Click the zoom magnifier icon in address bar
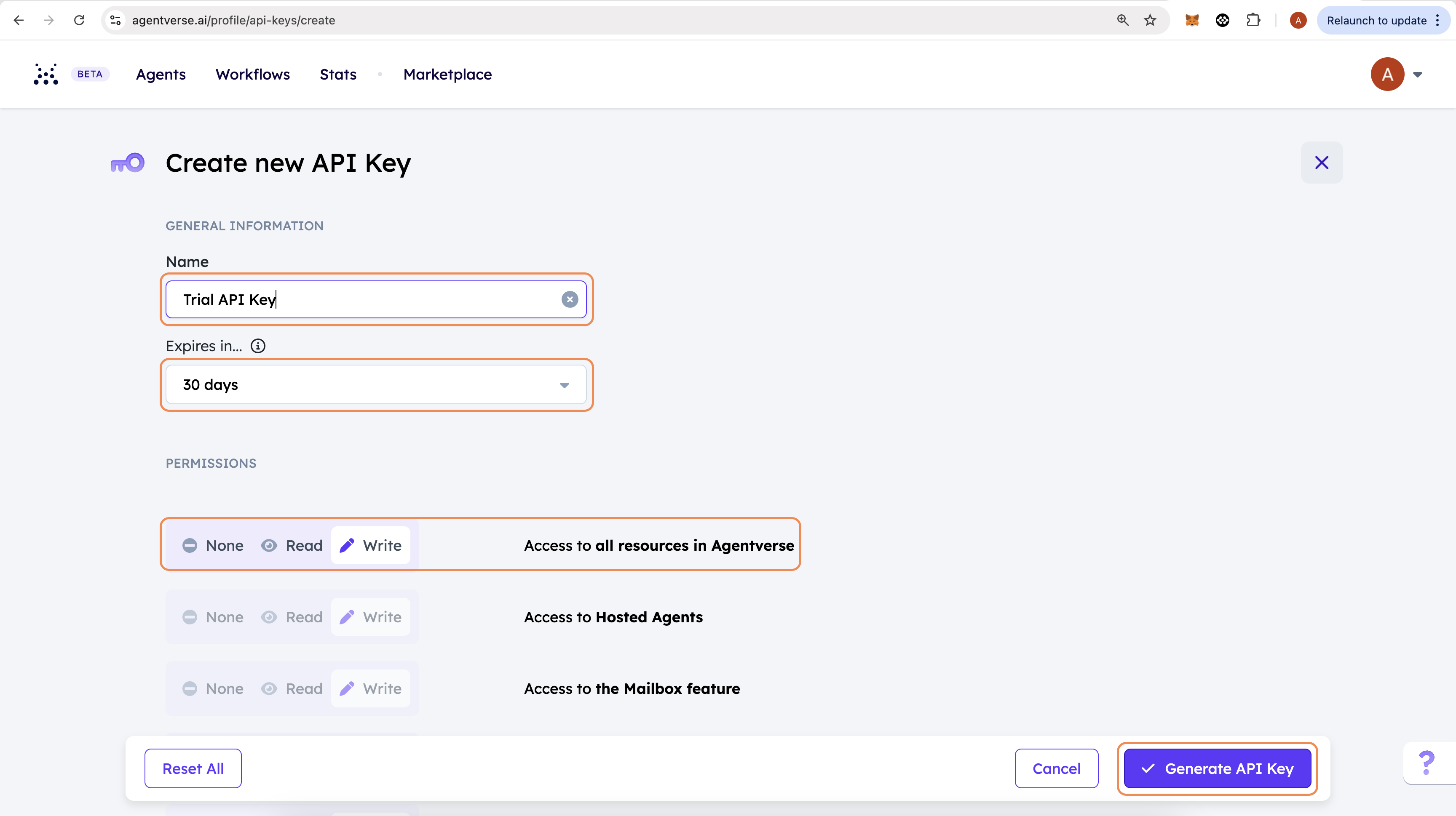Screen dimensions: 1456x816 tap(1122, 20)
